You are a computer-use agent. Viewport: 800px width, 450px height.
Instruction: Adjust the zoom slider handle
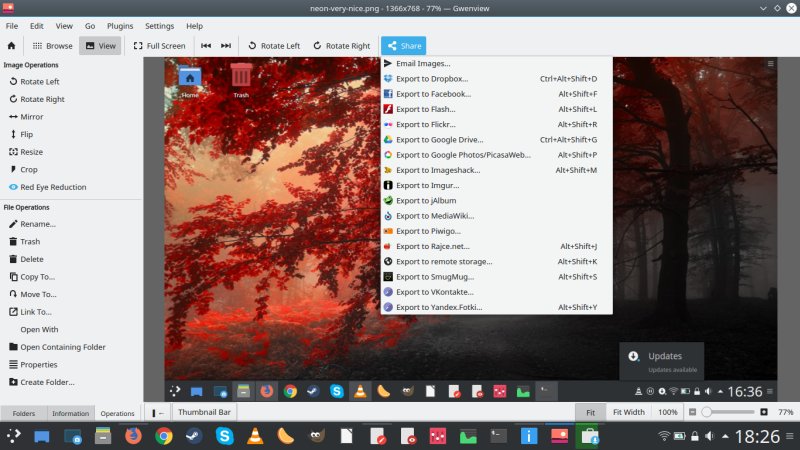707,412
